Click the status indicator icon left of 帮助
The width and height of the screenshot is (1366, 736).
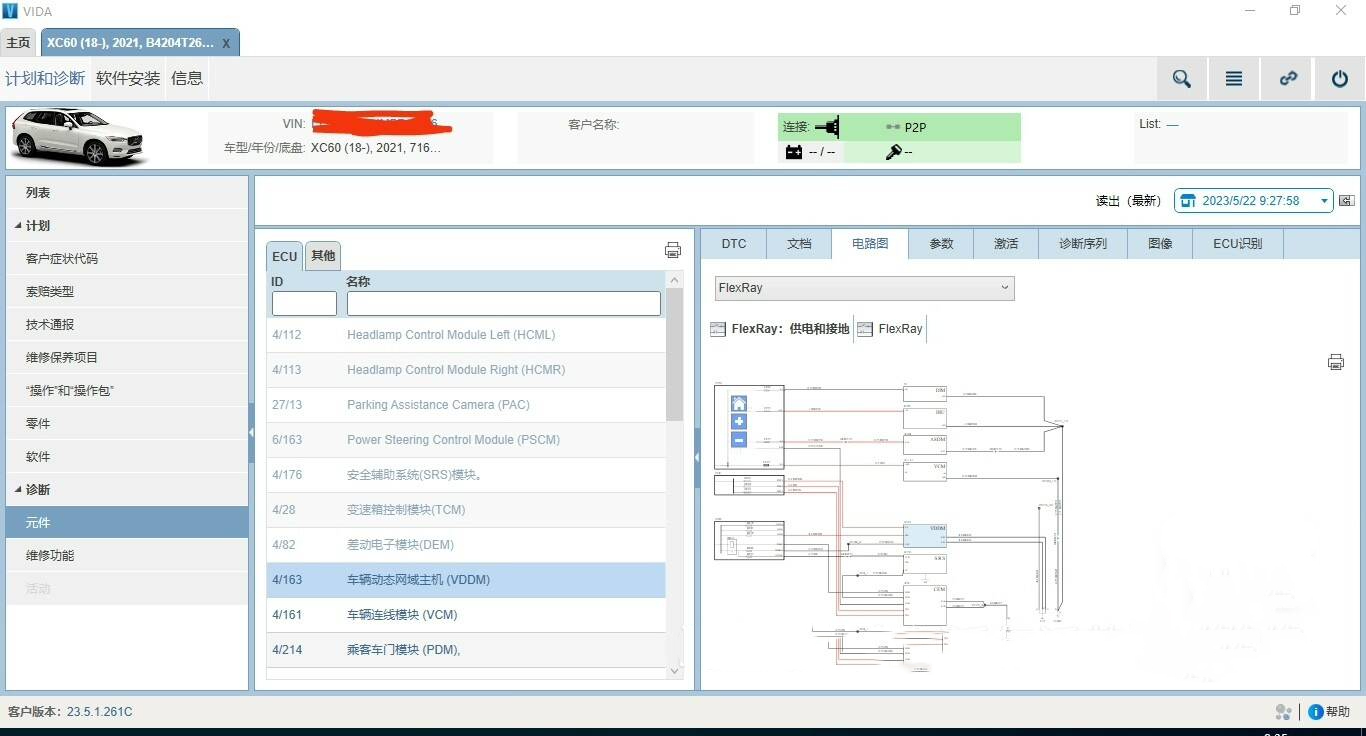(x=1284, y=712)
